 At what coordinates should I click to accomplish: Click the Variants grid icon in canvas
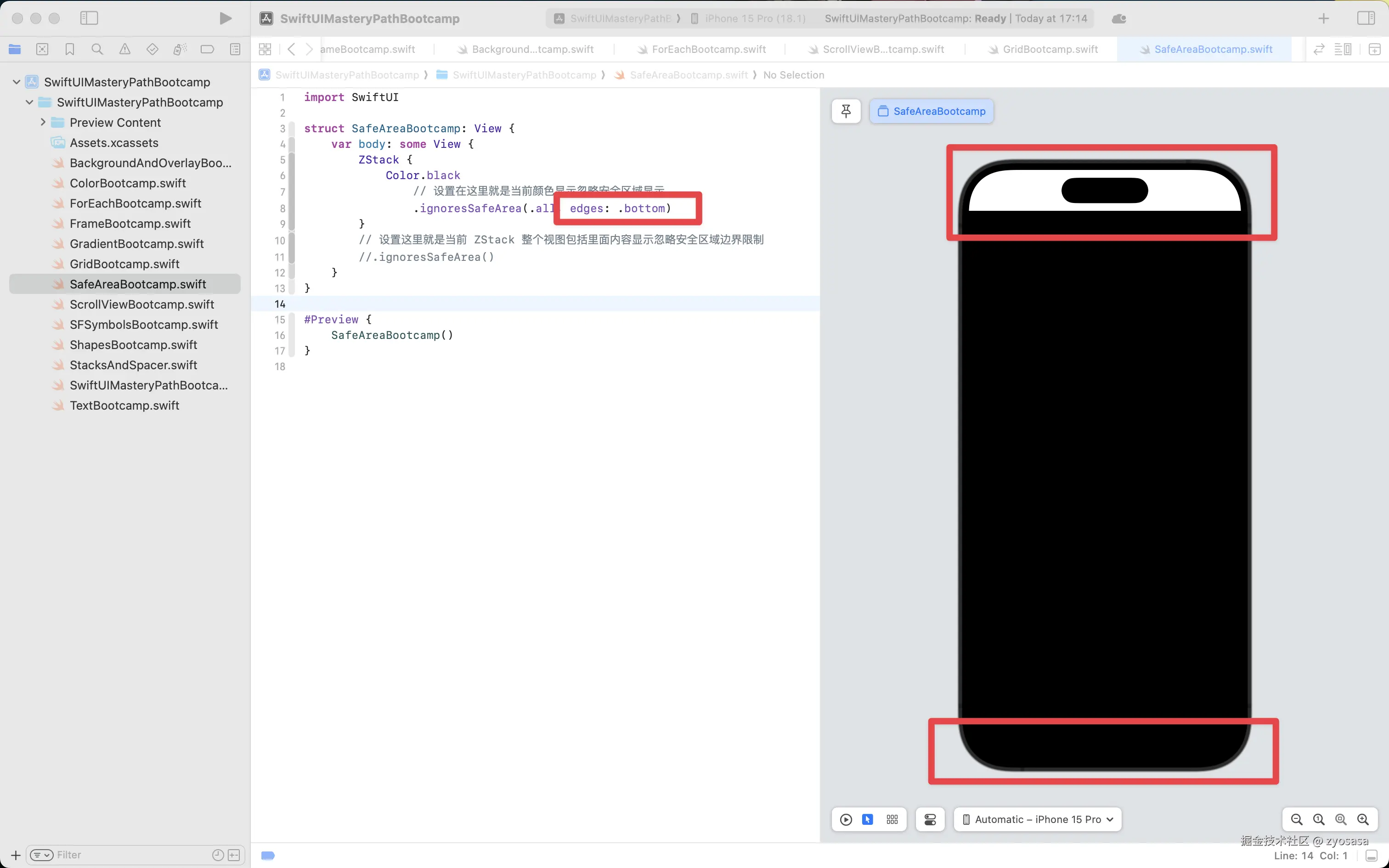[892, 819]
